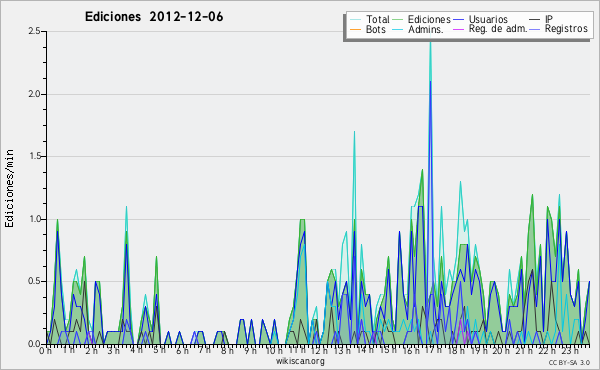The height and width of the screenshot is (370, 600).
Task: Click the 'Bots' legend entry
Action: click(376, 29)
